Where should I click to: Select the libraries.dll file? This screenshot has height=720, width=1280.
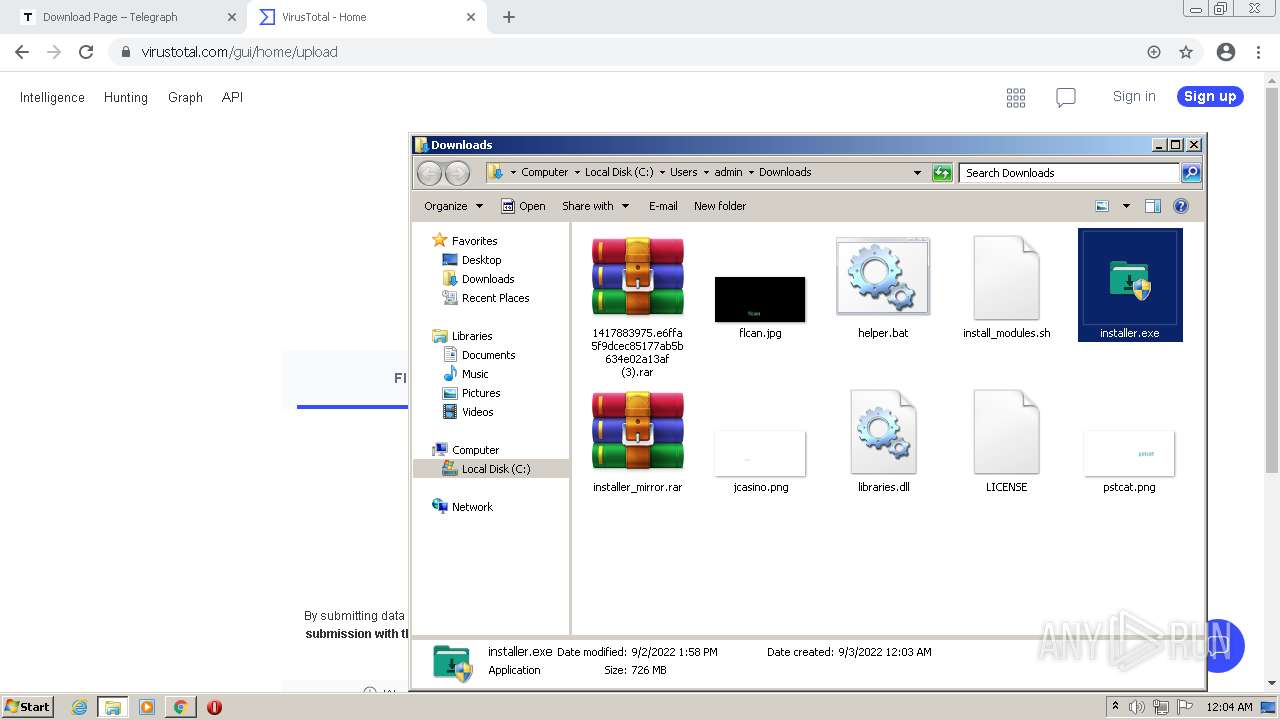[x=883, y=441]
